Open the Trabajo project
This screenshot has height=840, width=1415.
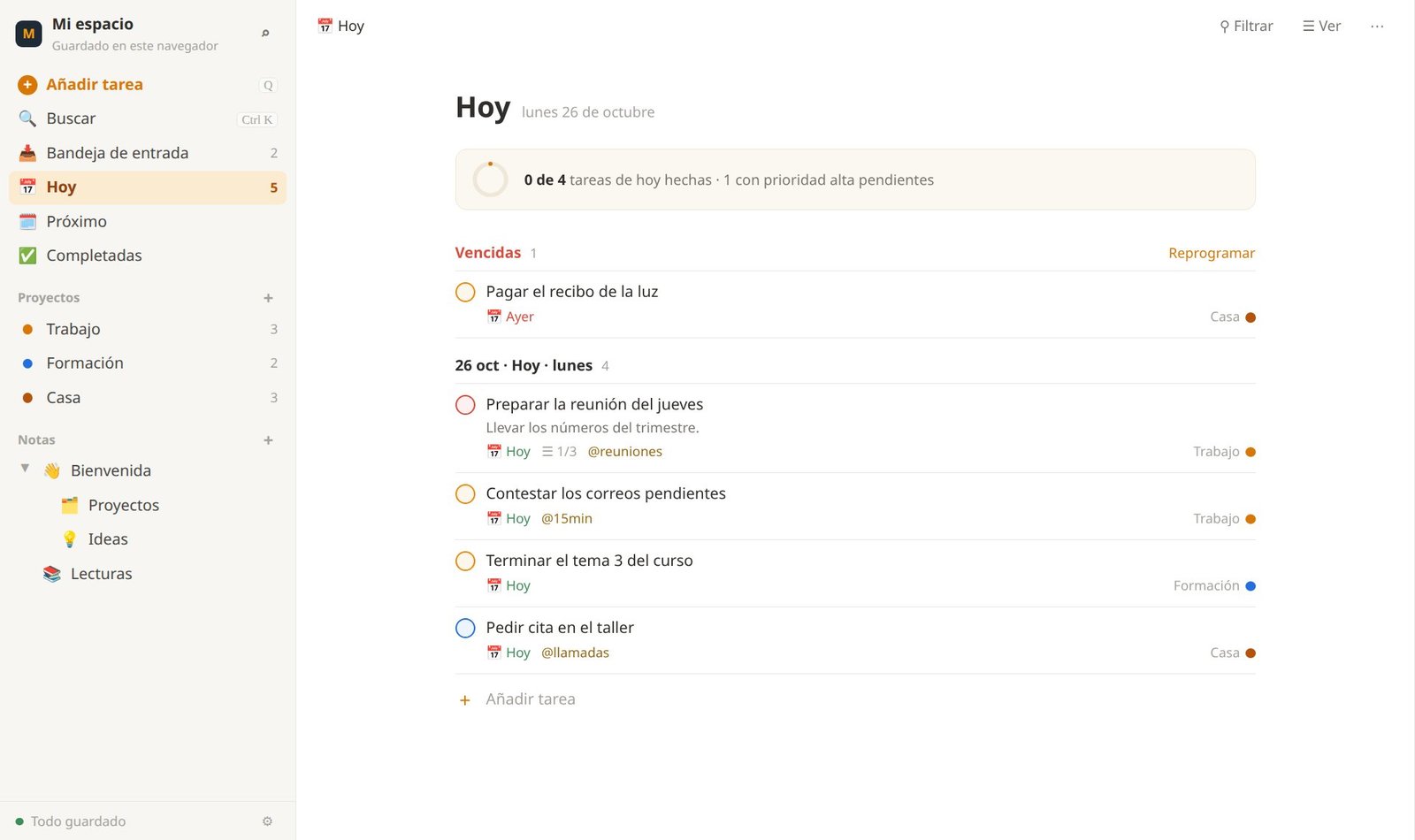pyautogui.click(x=148, y=329)
